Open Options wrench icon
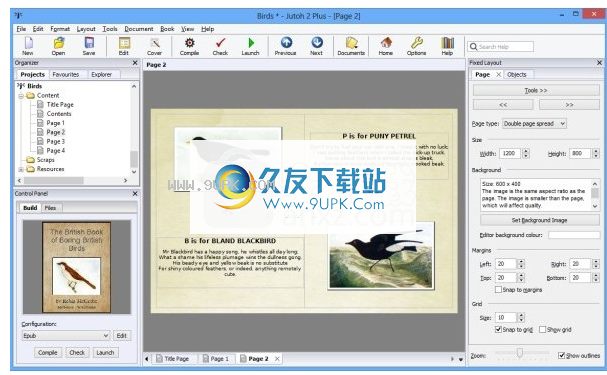607x375 pixels. point(417,43)
